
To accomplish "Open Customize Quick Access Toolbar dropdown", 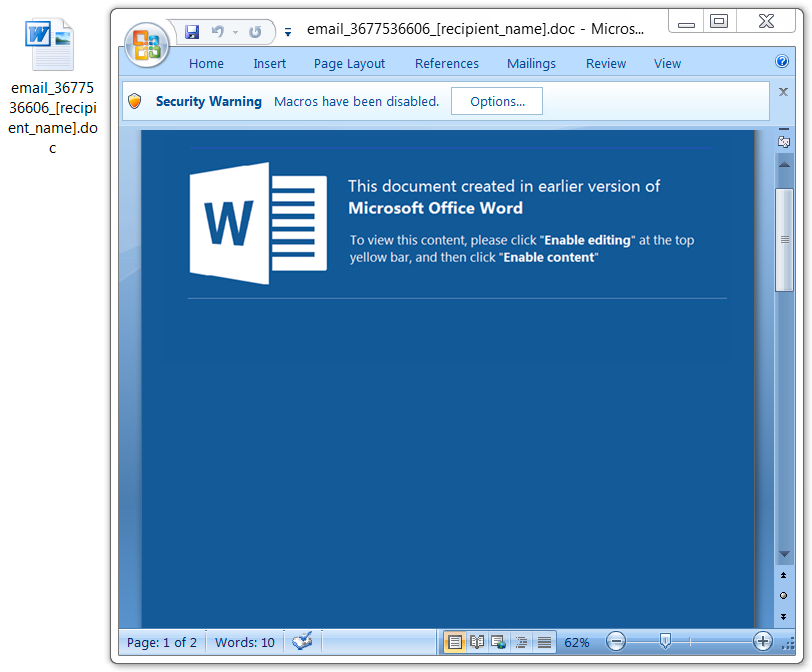I will pyautogui.click(x=288, y=33).
